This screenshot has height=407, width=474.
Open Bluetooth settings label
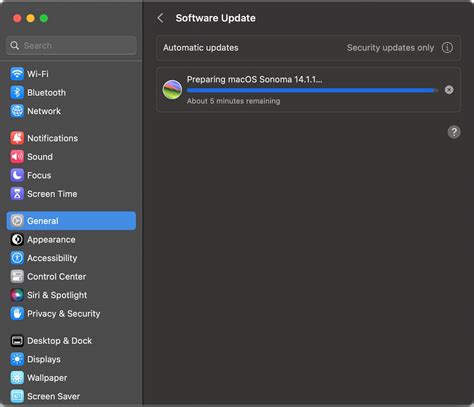coord(46,93)
